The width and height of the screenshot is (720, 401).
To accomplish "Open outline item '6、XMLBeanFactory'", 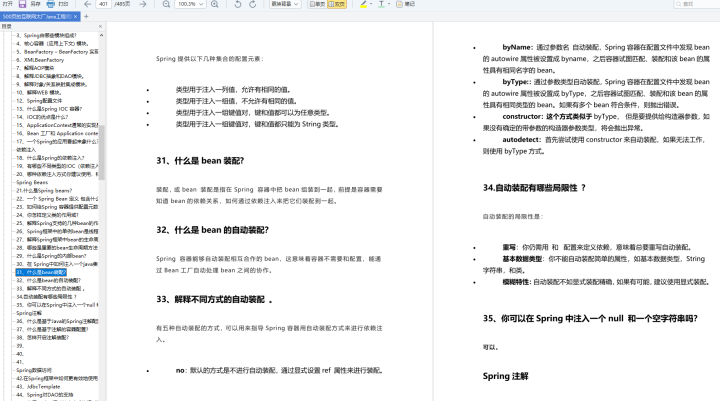I will [40, 60].
